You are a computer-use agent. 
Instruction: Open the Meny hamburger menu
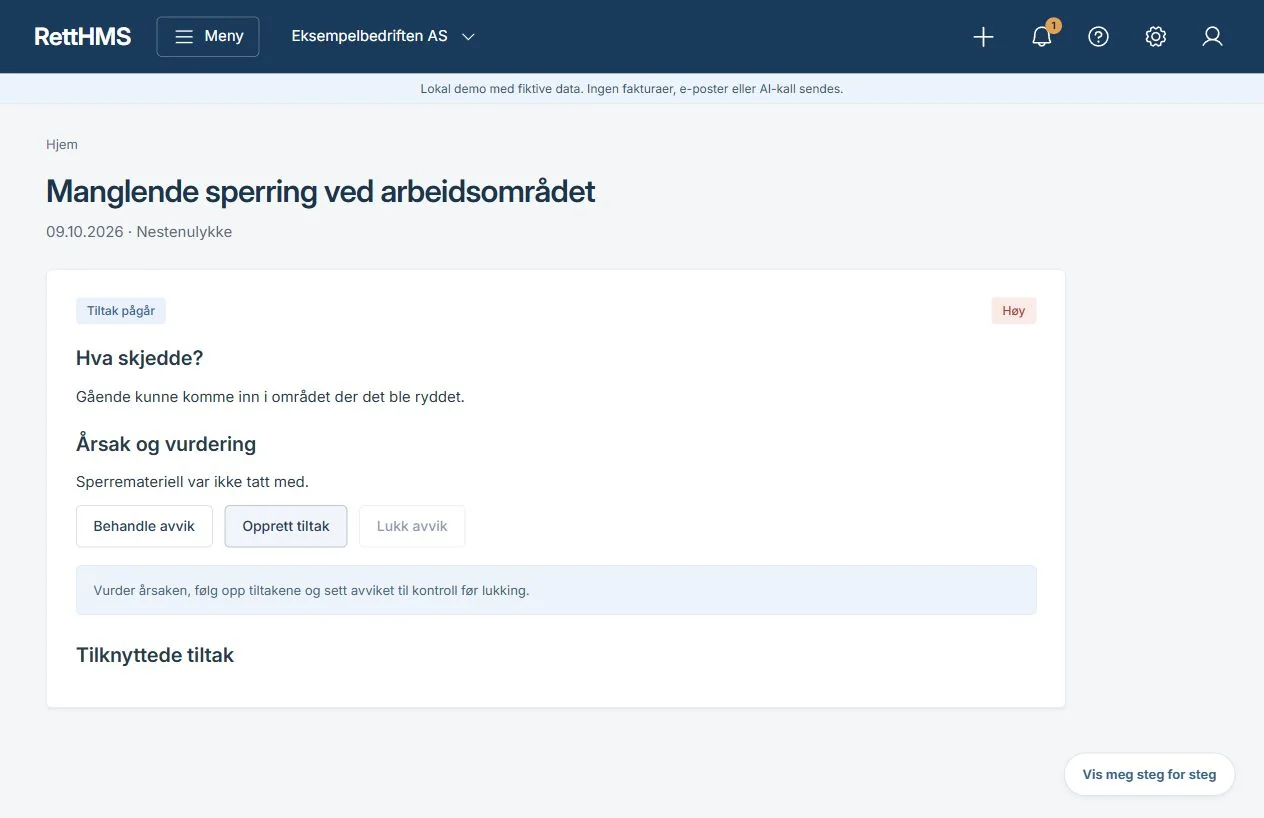coord(208,36)
